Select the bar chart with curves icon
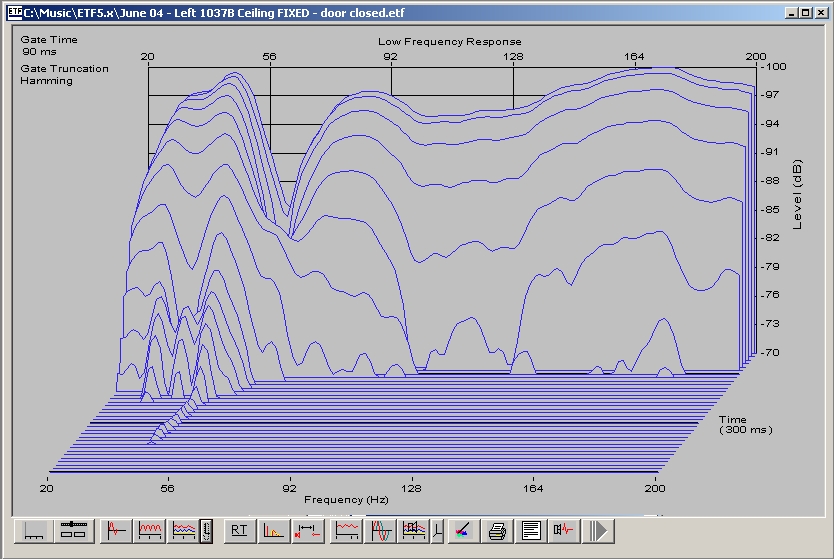This screenshot has width=834, height=559. [413, 530]
